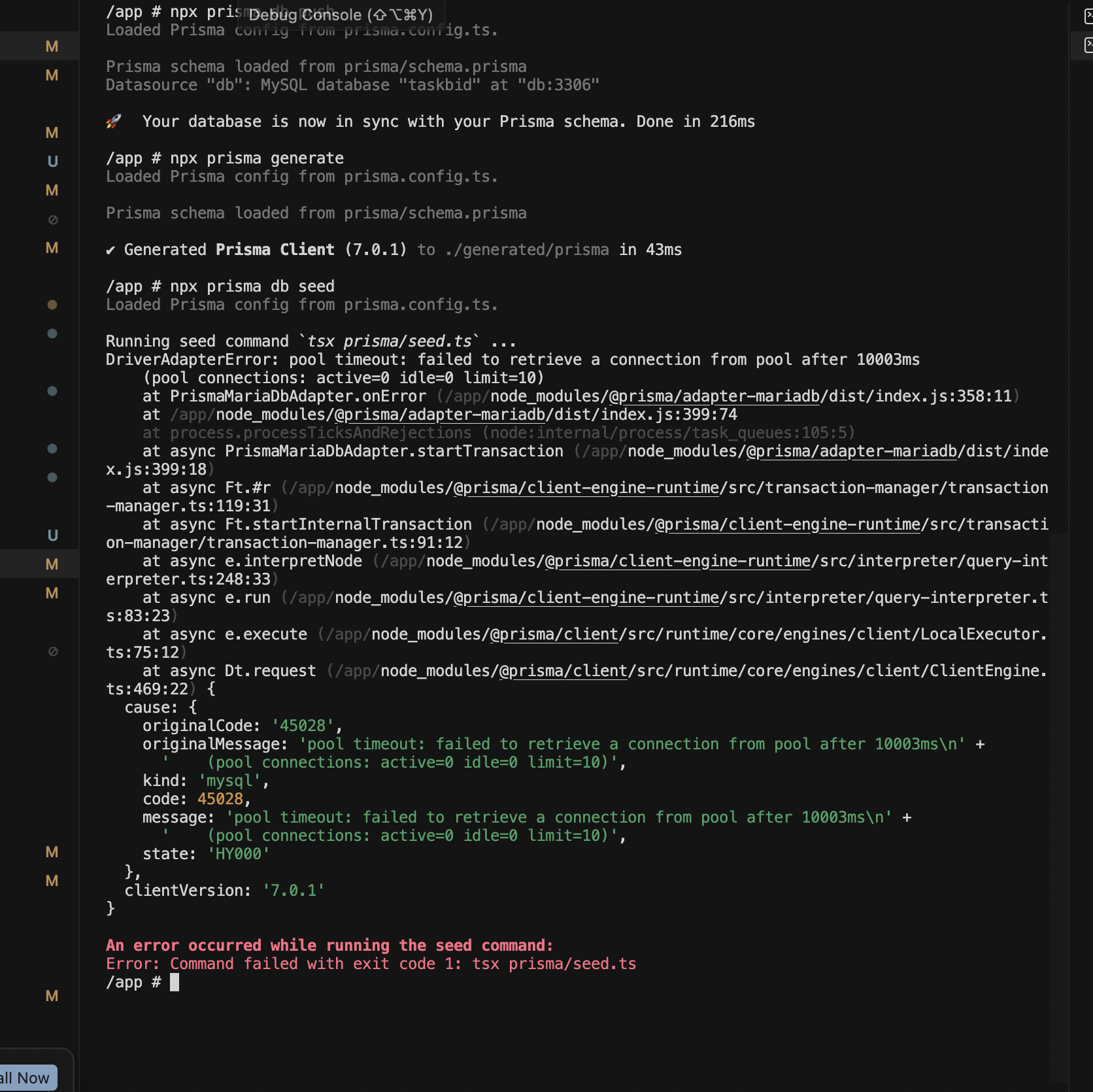The image size is (1093, 1092).
Task: Click the 'npx prisma generate' command text
Action: pos(257,158)
